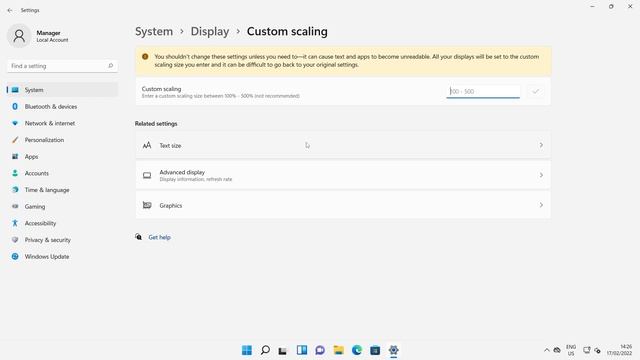Open the Windows Start menu
Screen dimensions: 640x360
coord(247,350)
